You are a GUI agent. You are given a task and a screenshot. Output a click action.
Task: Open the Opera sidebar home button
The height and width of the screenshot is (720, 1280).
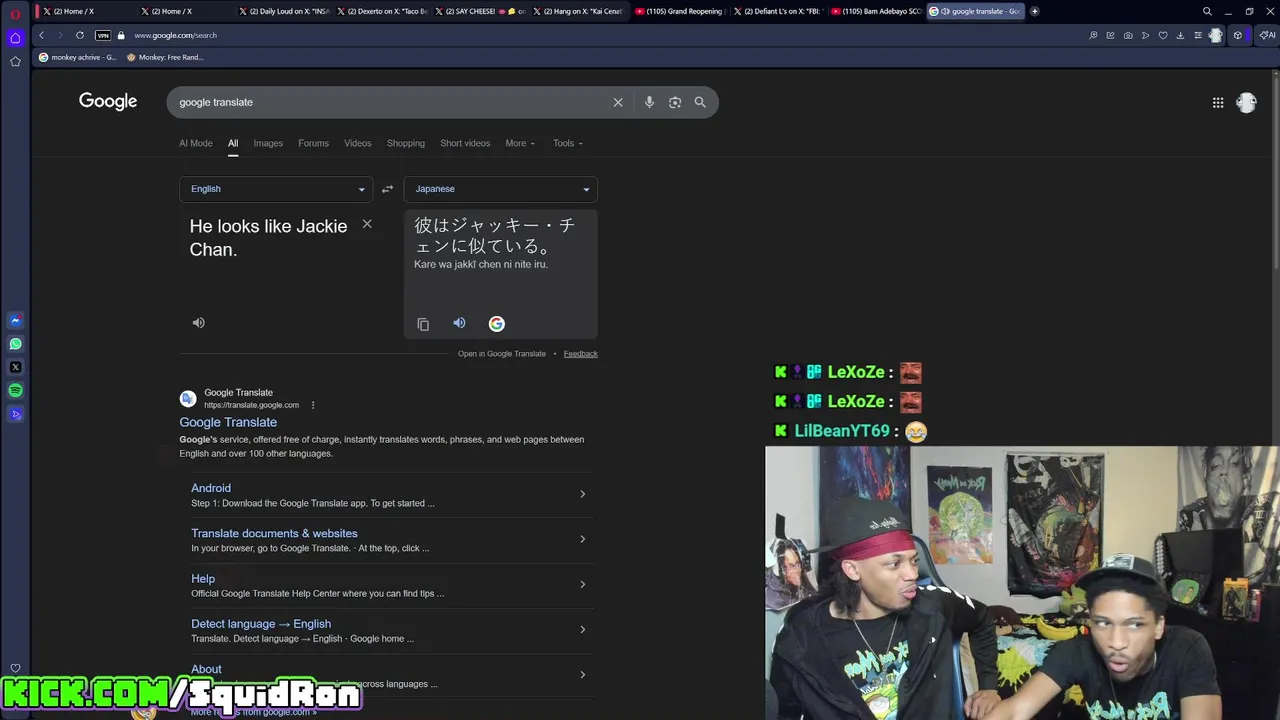(x=15, y=38)
